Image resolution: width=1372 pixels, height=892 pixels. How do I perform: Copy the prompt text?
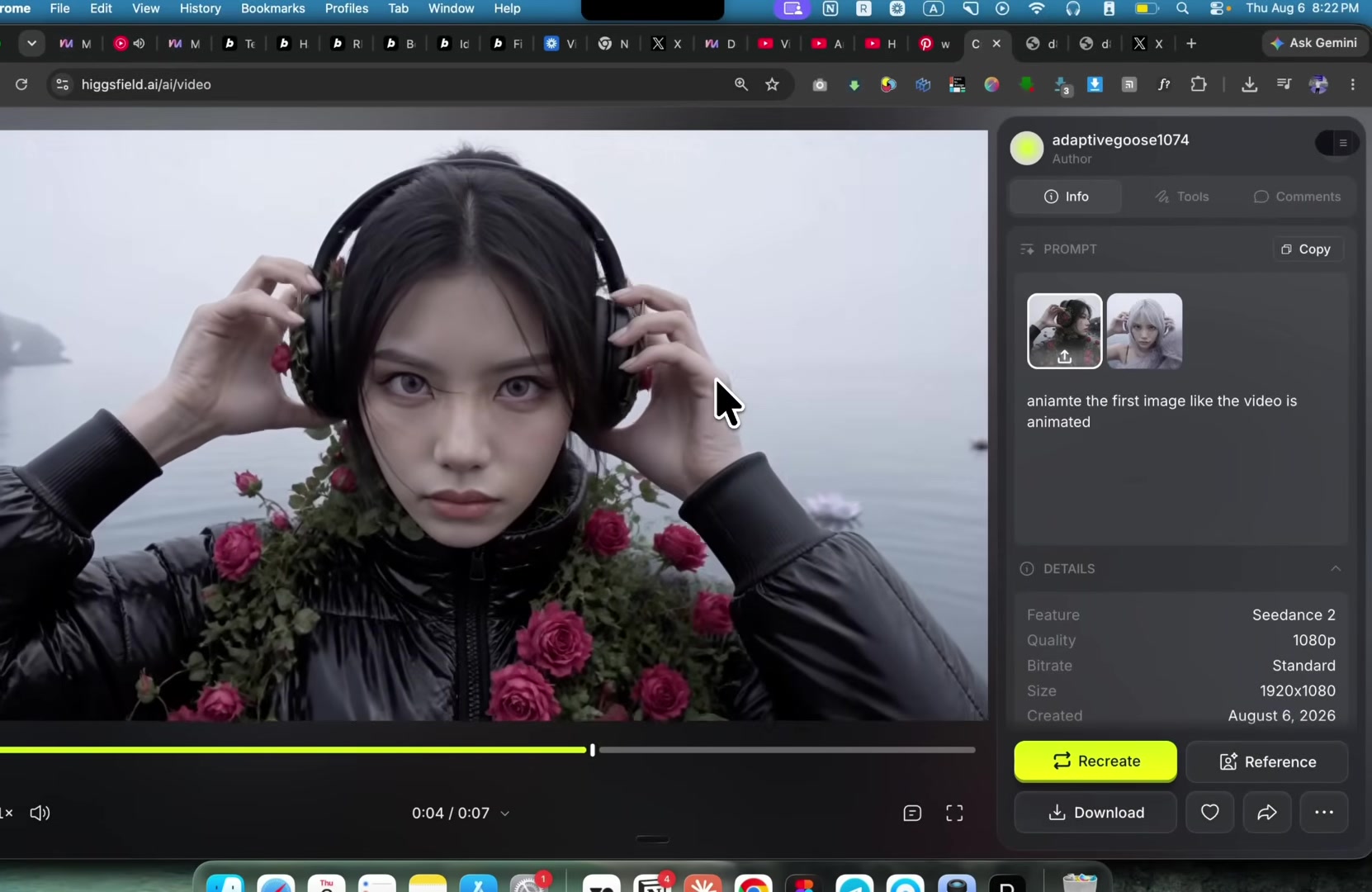click(x=1306, y=249)
